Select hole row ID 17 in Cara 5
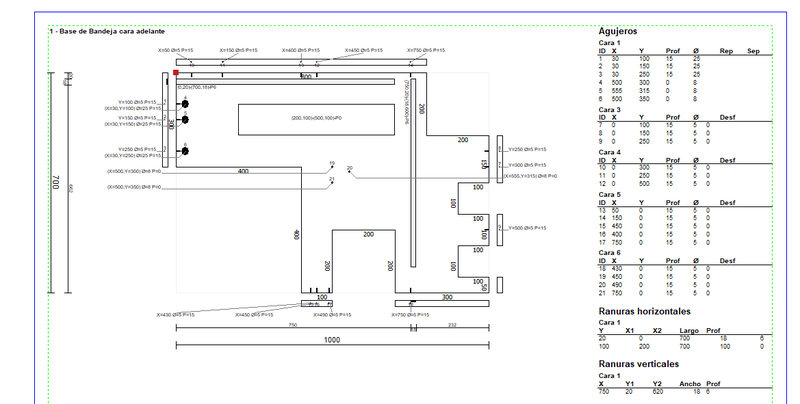The image size is (800, 404). [x=685, y=242]
